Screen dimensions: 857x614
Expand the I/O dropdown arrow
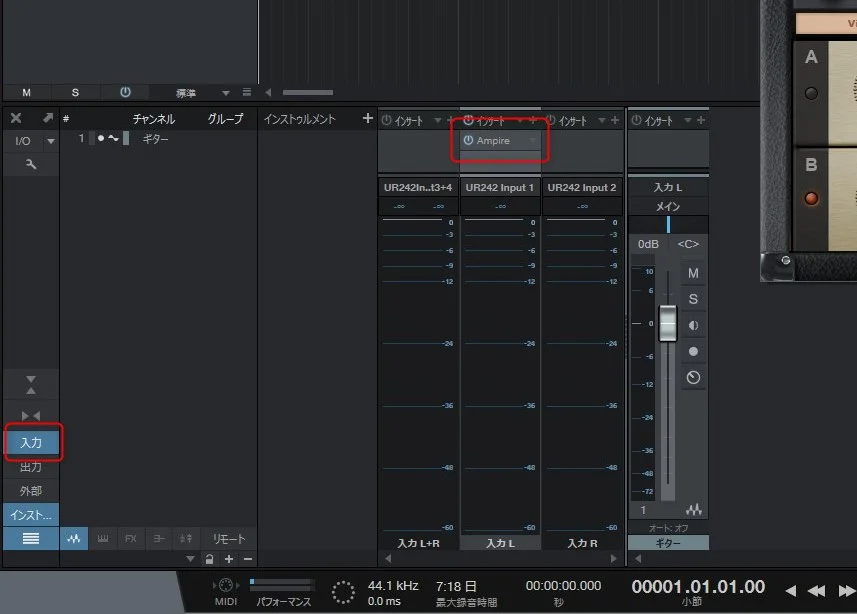click(51, 142)
